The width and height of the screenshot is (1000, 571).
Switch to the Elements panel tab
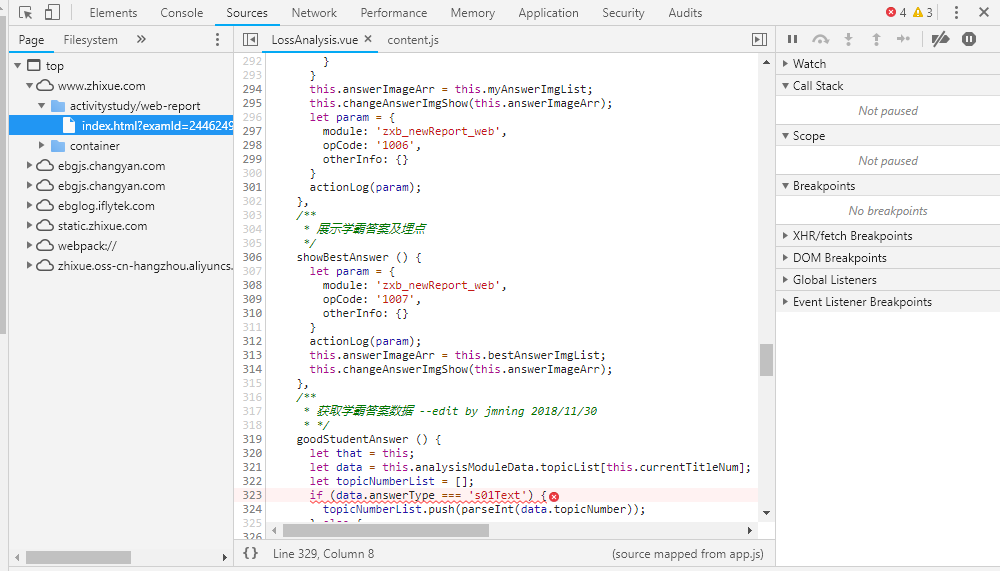113,13
